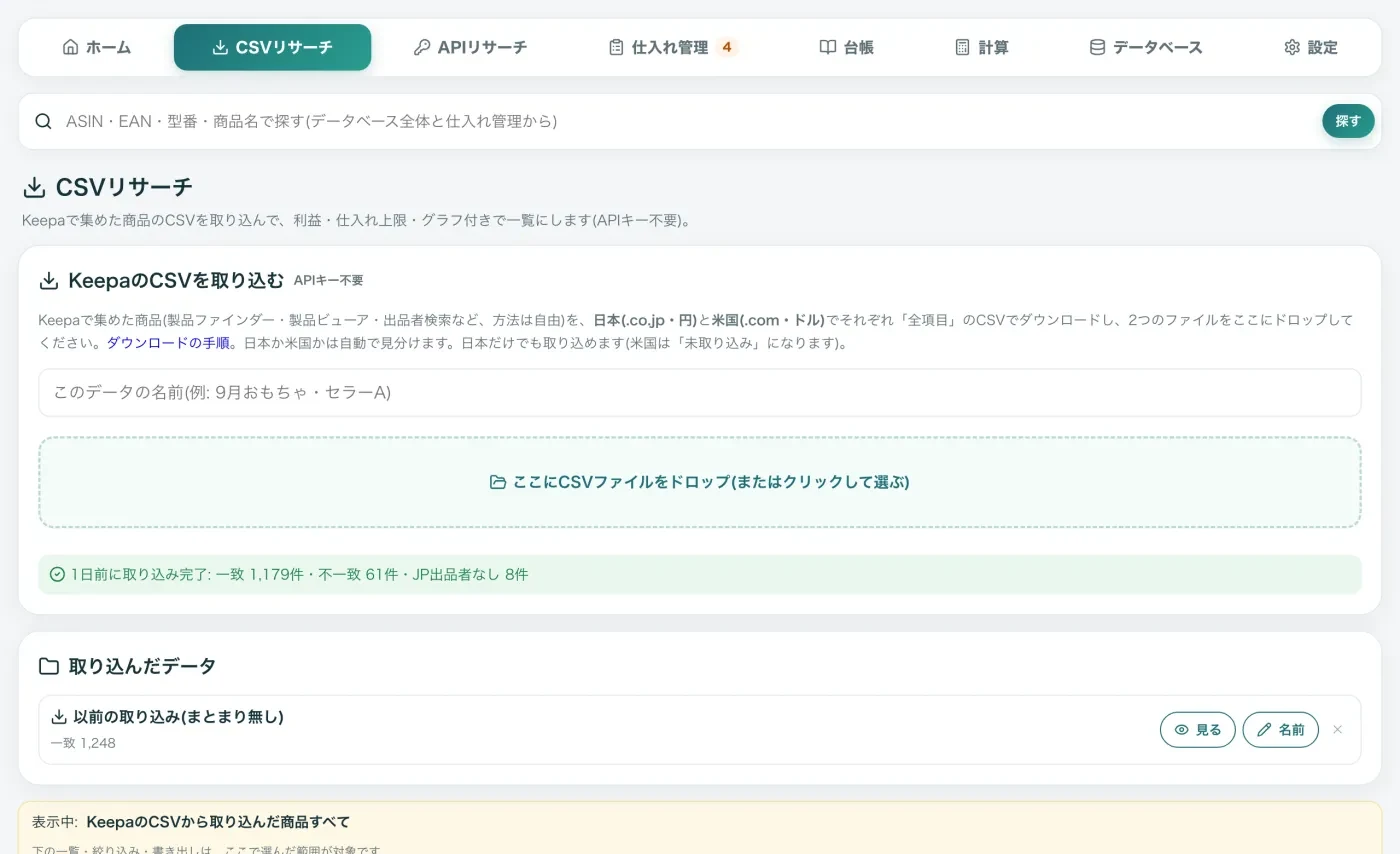Switch to the データベース tab
The height and width of the screenshot is (854, 1400).
[1145, 47]
